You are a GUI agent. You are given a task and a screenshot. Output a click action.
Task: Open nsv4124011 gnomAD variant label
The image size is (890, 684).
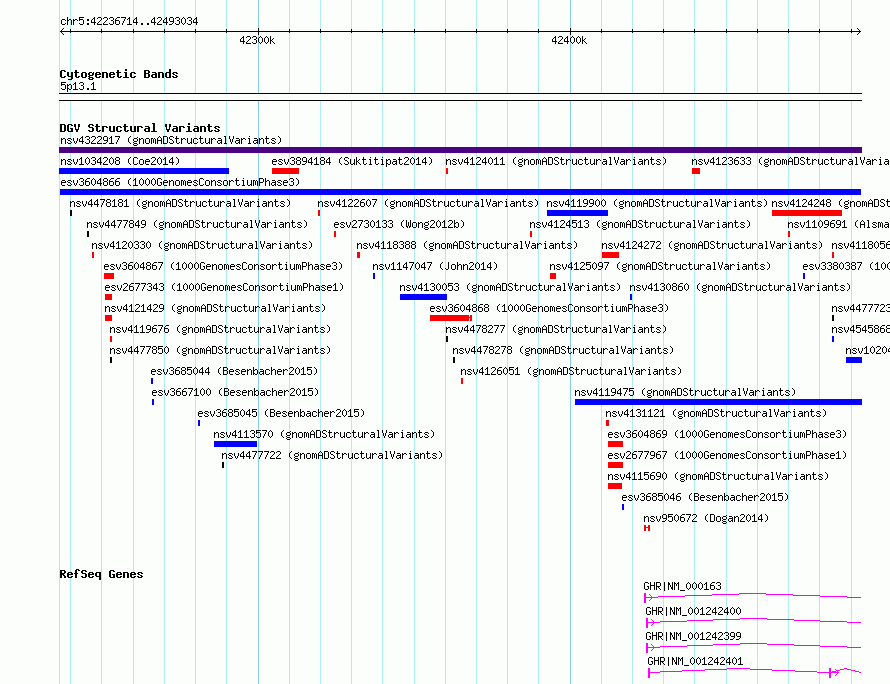pyautogui.click(x=556, y=161)
